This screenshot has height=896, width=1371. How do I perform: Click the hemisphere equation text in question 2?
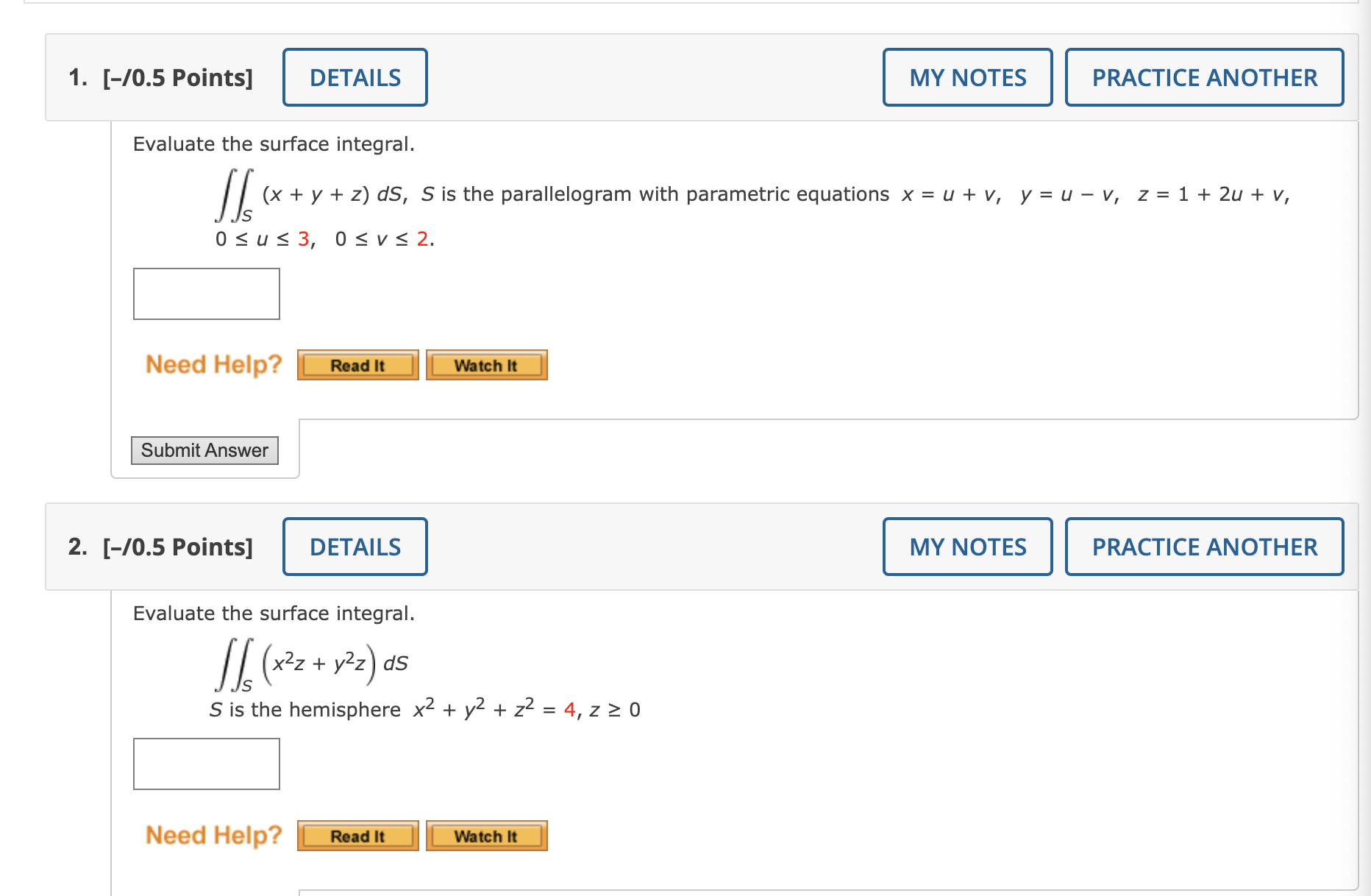527,709
